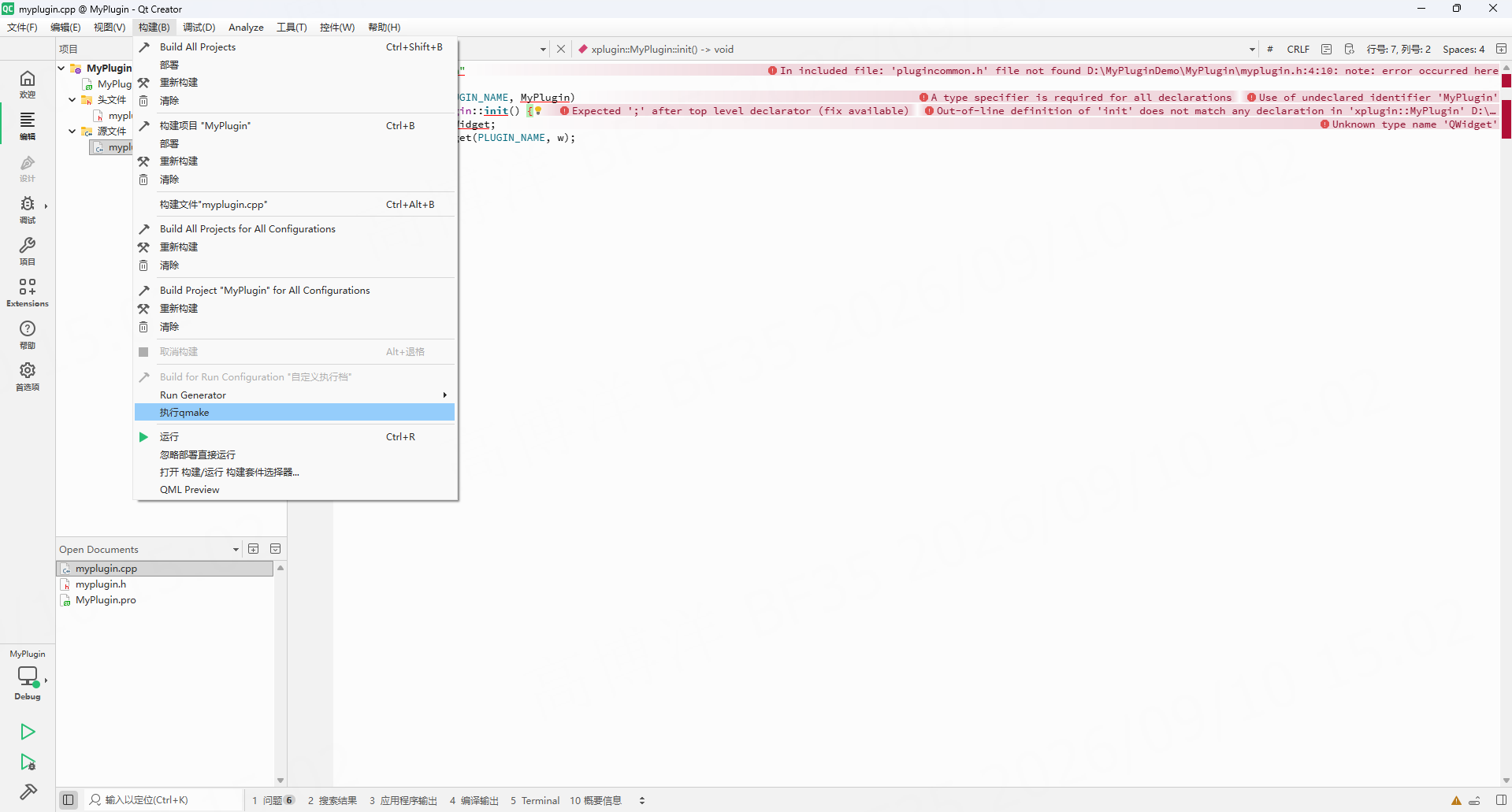
Task: Open the Welcome mode in sidebar
Action: [x=28, y=83]
